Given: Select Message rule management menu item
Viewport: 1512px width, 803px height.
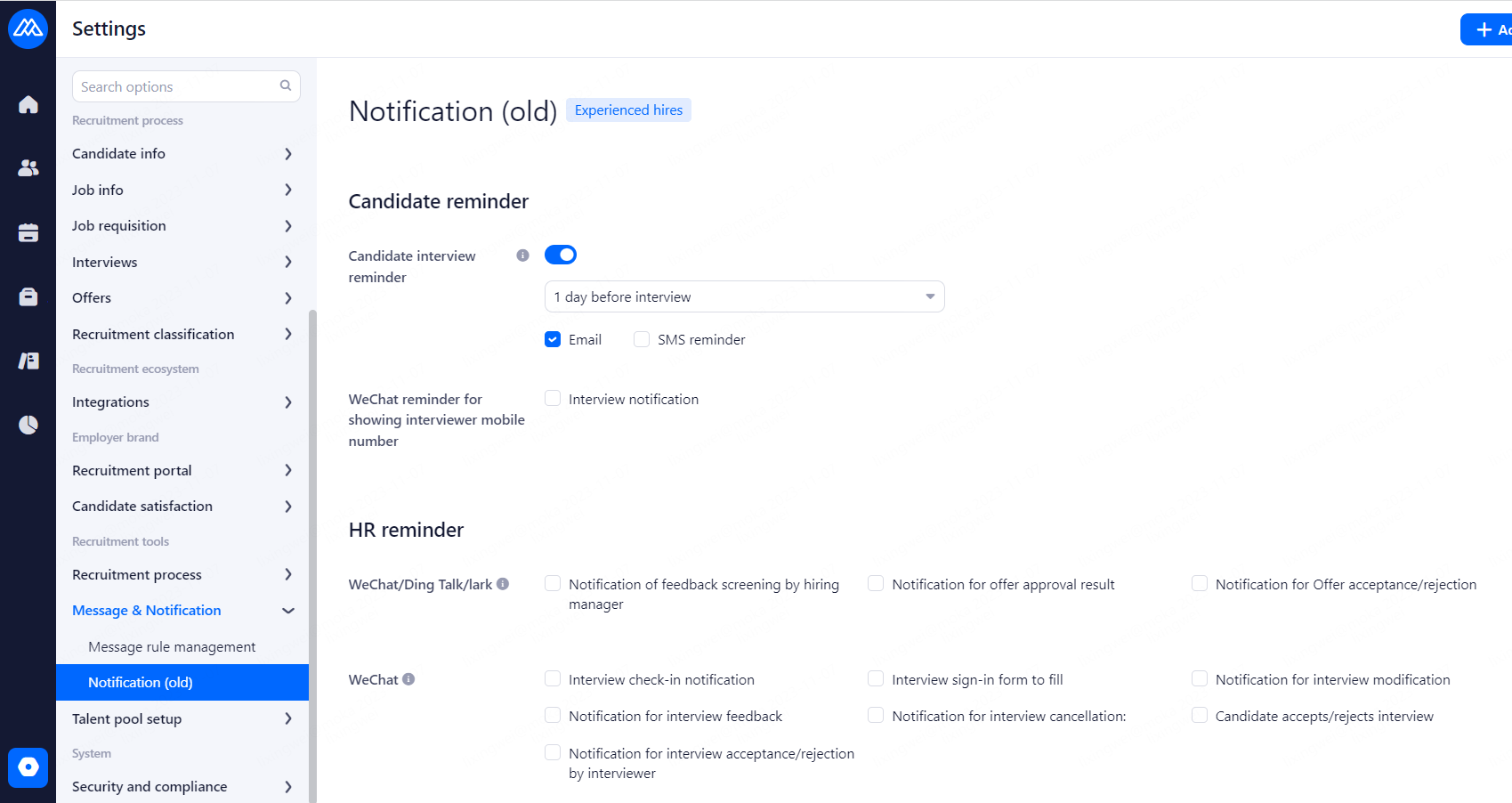Looking at the screenshot, I should (x=172, y=647).
